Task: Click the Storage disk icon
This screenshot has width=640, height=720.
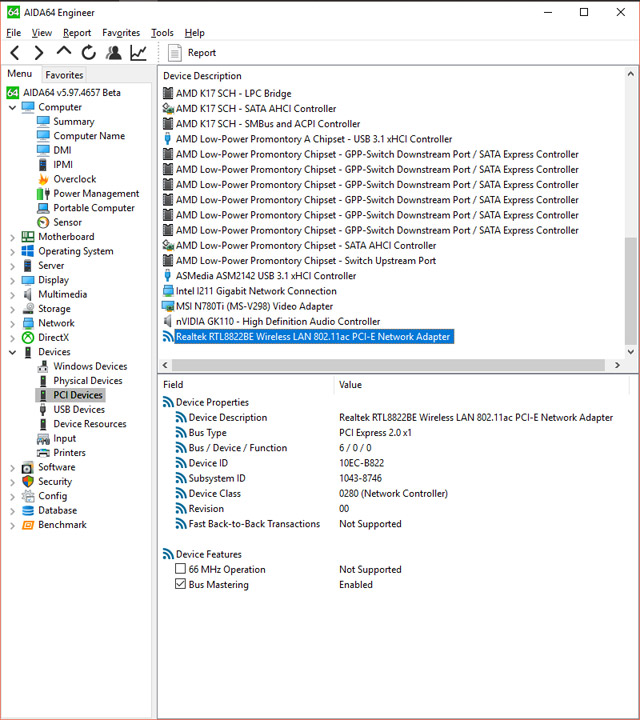Action: (28, 309)
